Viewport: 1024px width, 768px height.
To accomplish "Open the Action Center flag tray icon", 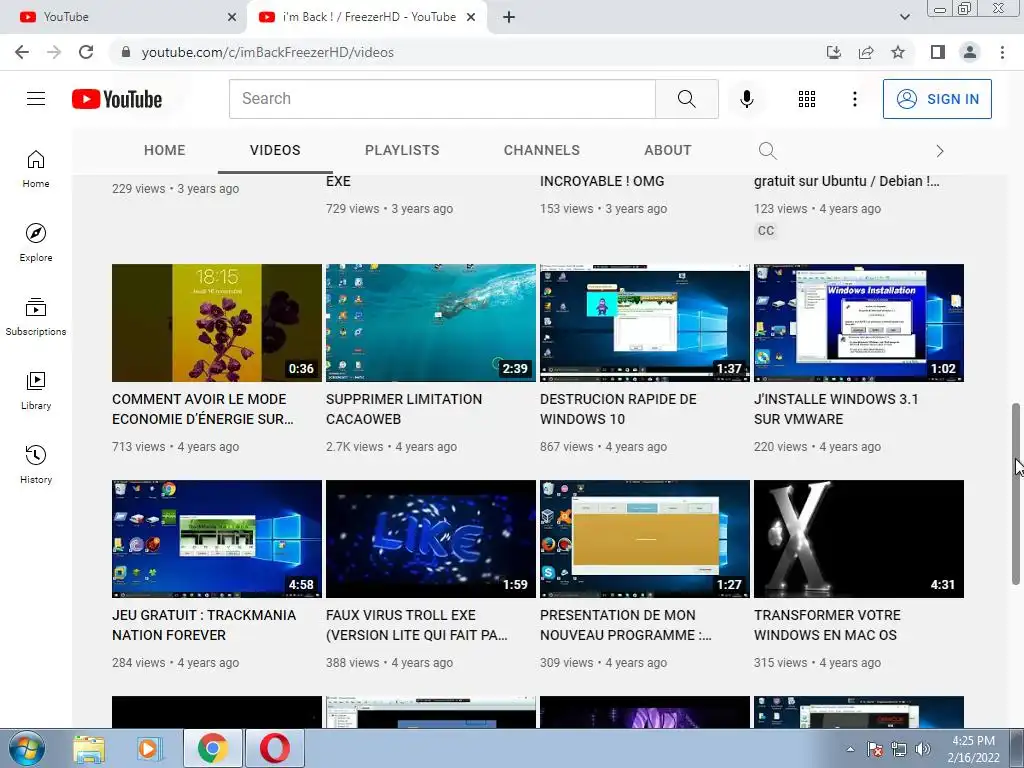I will point(875,750).
